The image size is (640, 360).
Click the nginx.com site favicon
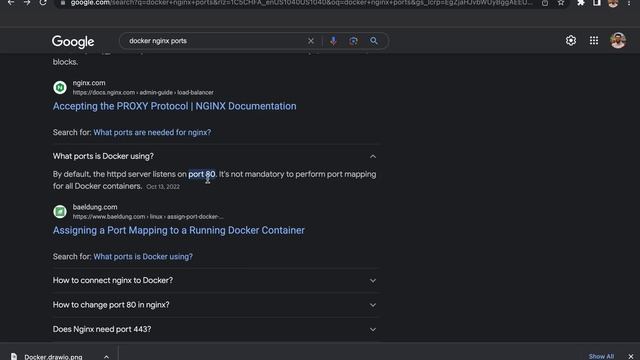click(60, 87)
